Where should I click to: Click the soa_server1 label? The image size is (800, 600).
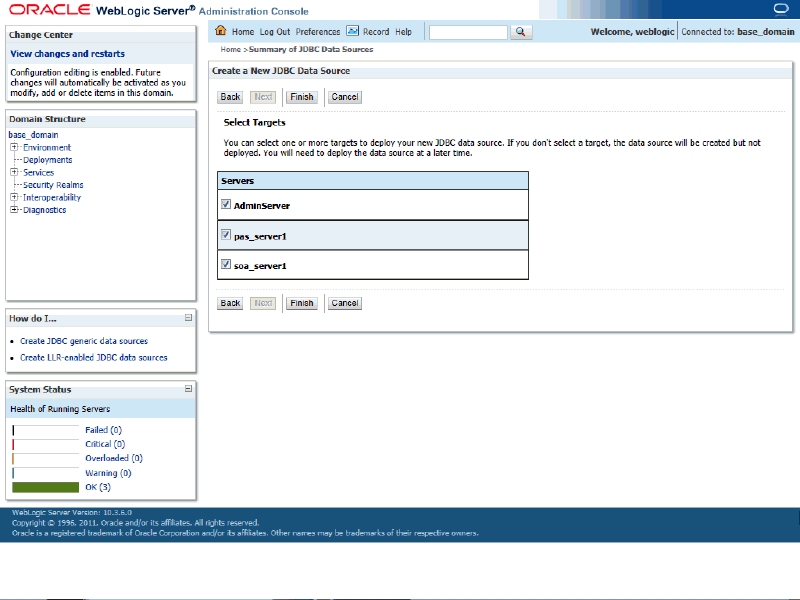260,266
